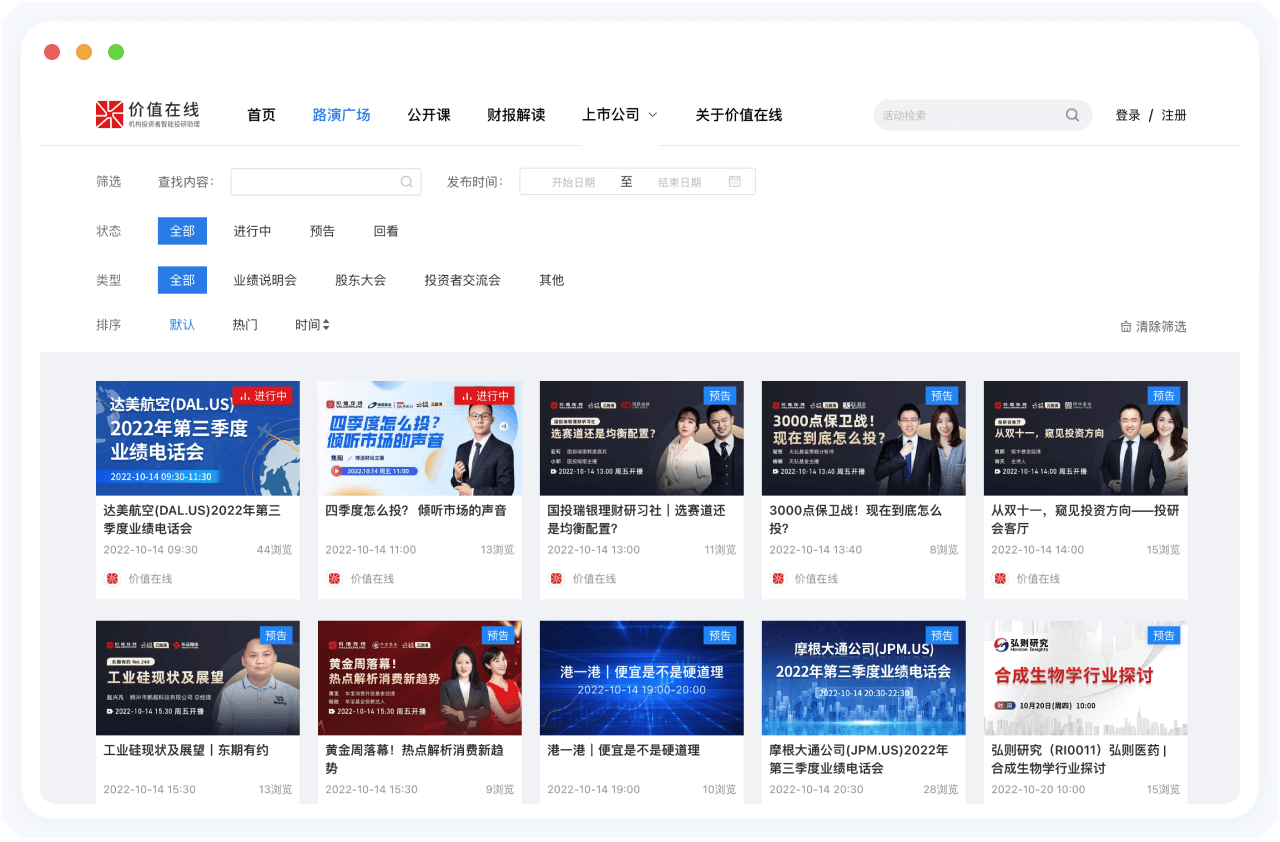The height and width of the screenshot is (842, 1280).
Task: Click the 价值在线 logo in header
Action: pyautogui.click(x=148, y=114)
